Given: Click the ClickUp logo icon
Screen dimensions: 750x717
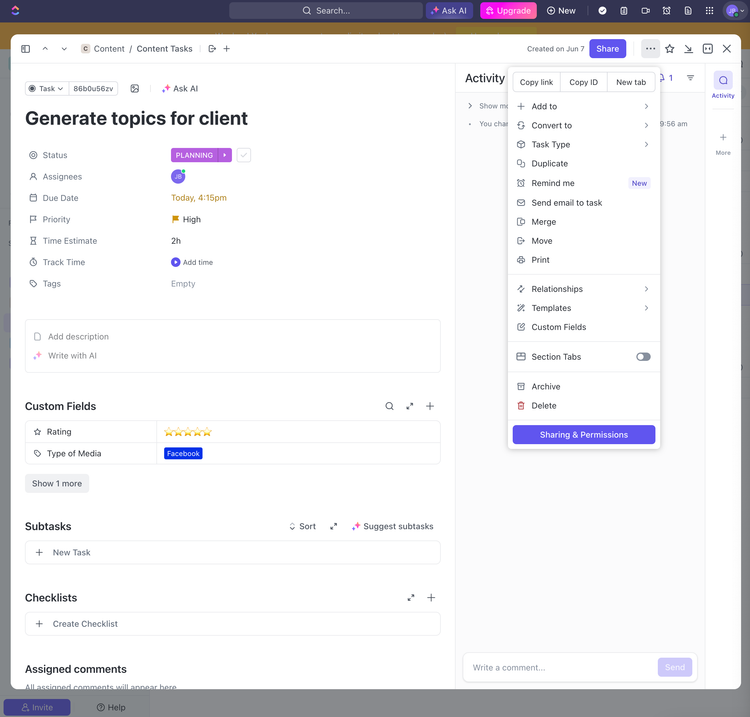Looking at the screenshot, I should [15, 10].
